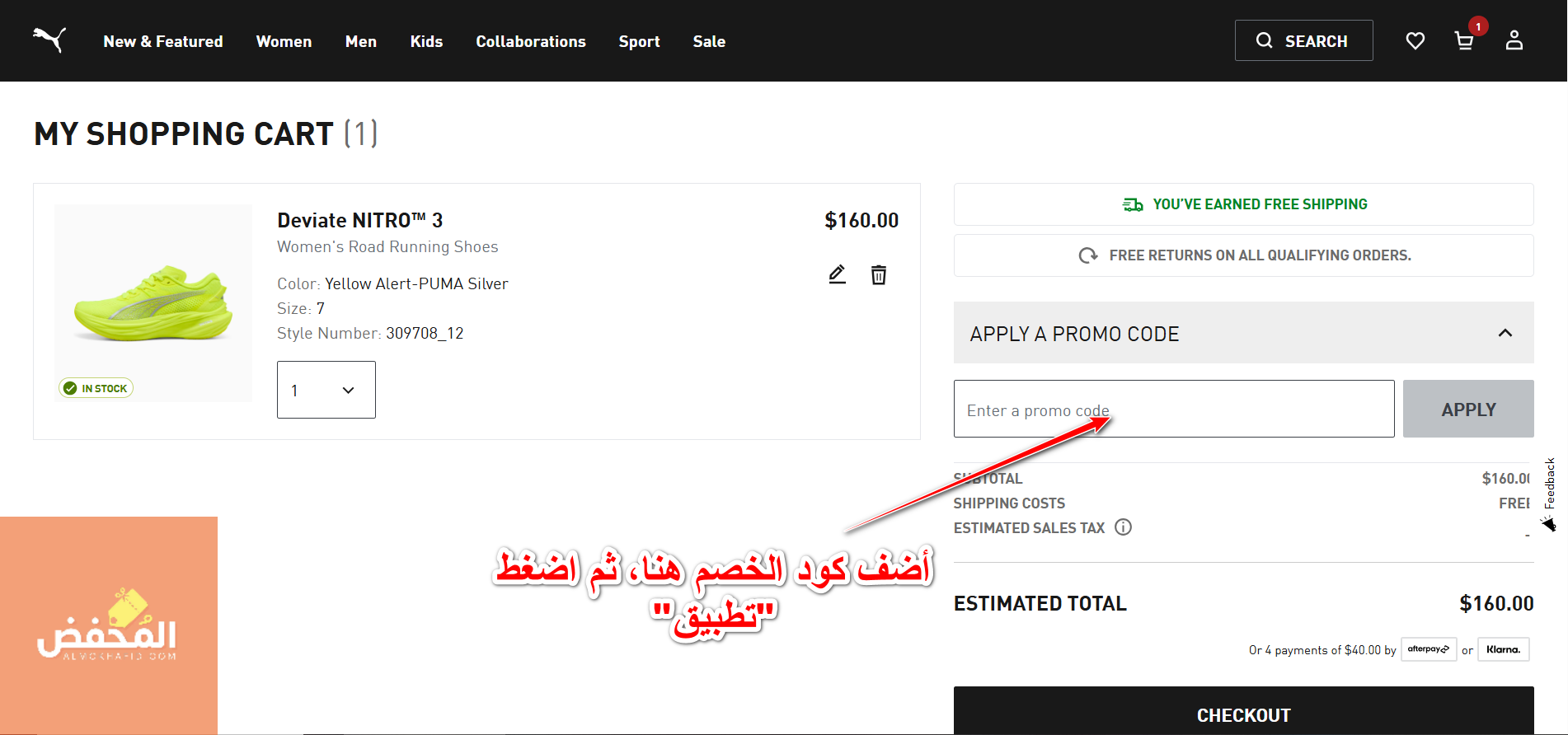Click the promo code input field
This screenshot has width=1568, height=735.
pos(1174,409)
